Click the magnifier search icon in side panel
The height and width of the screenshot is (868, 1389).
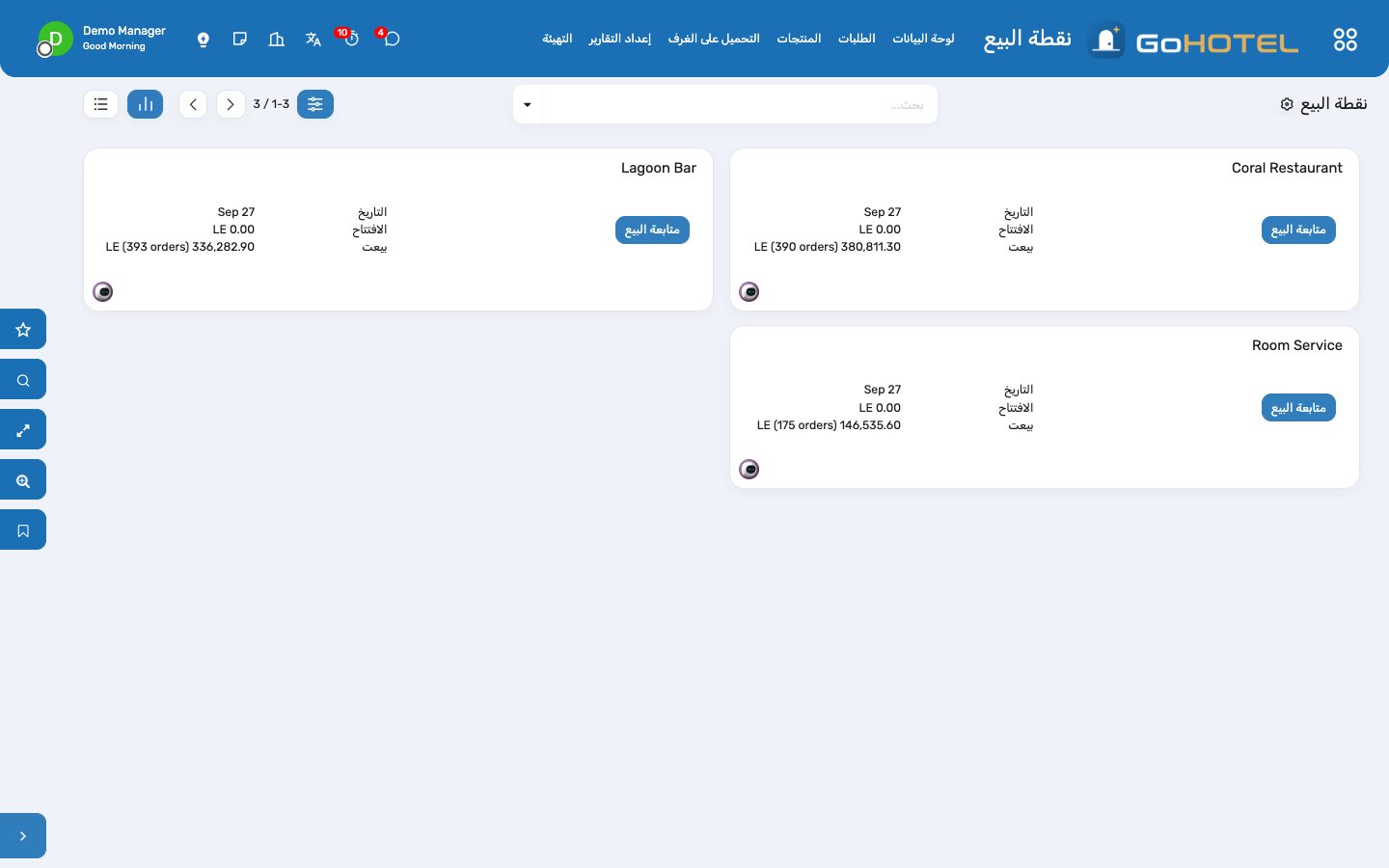click(x=23, y=380)
